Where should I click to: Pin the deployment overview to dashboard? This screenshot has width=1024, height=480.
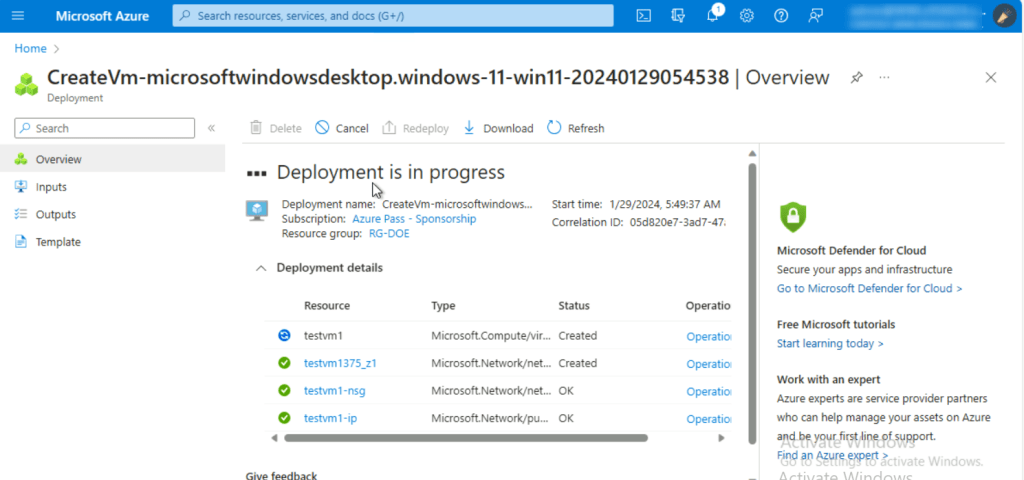click(857, 77)
